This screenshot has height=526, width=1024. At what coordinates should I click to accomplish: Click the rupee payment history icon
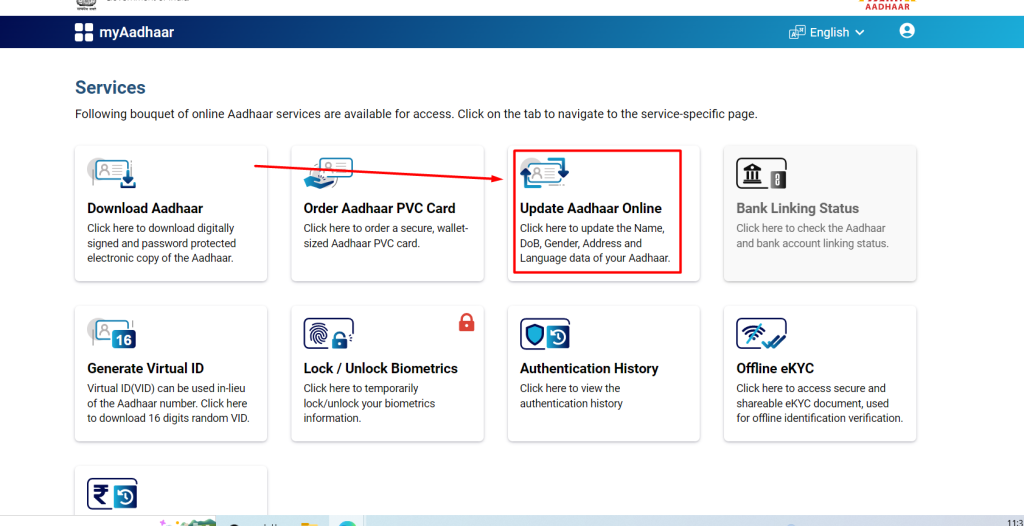tap(112, 493)
